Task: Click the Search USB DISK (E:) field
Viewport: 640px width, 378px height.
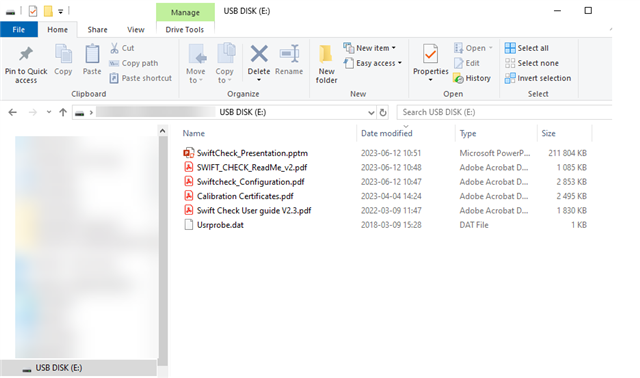Action: [x=504, y=112]
